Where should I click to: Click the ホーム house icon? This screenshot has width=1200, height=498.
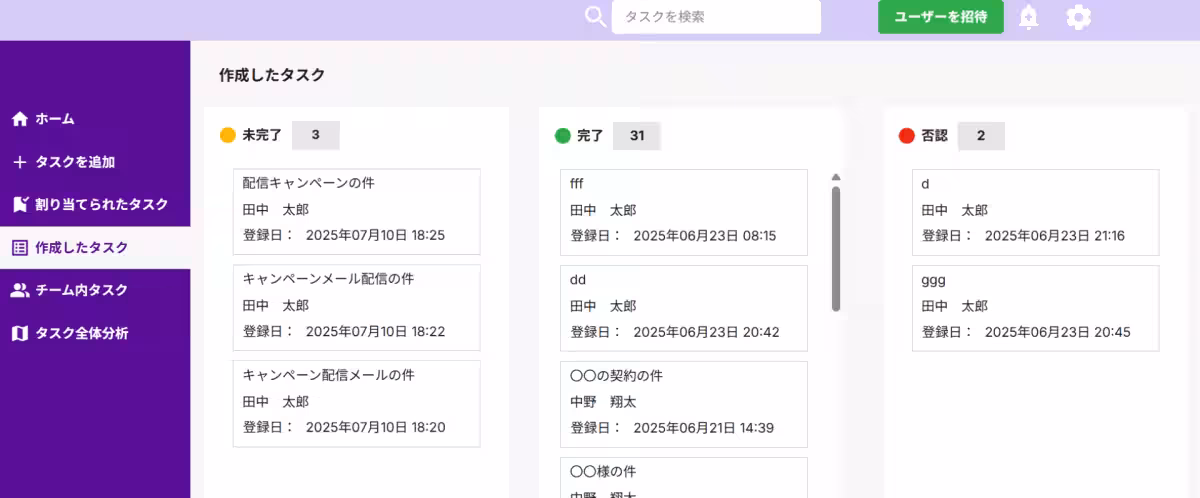click(x=19, y=119)
